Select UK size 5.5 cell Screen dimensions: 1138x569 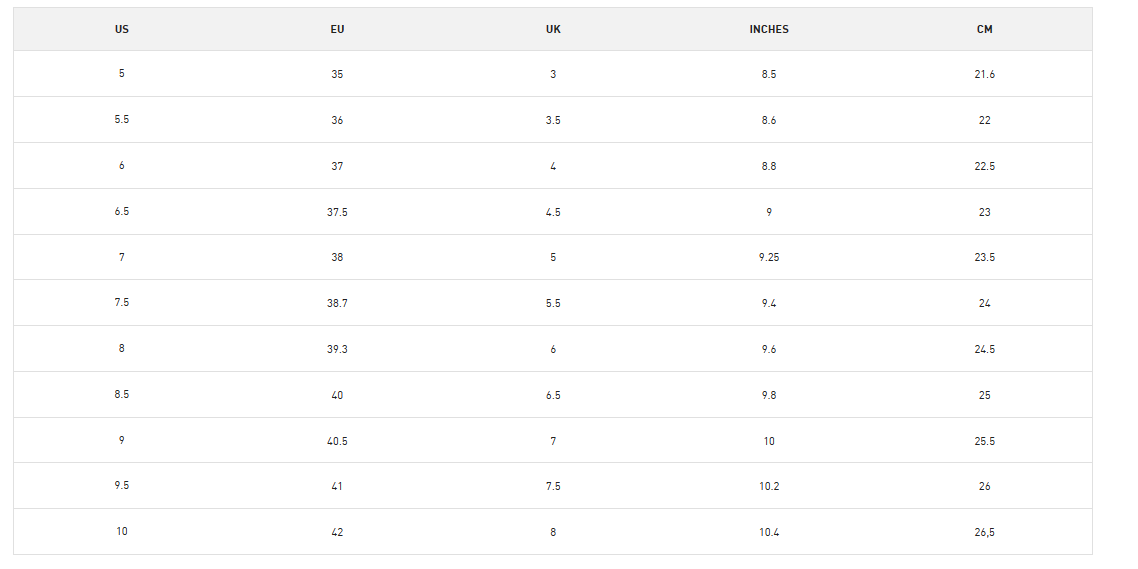553,303
